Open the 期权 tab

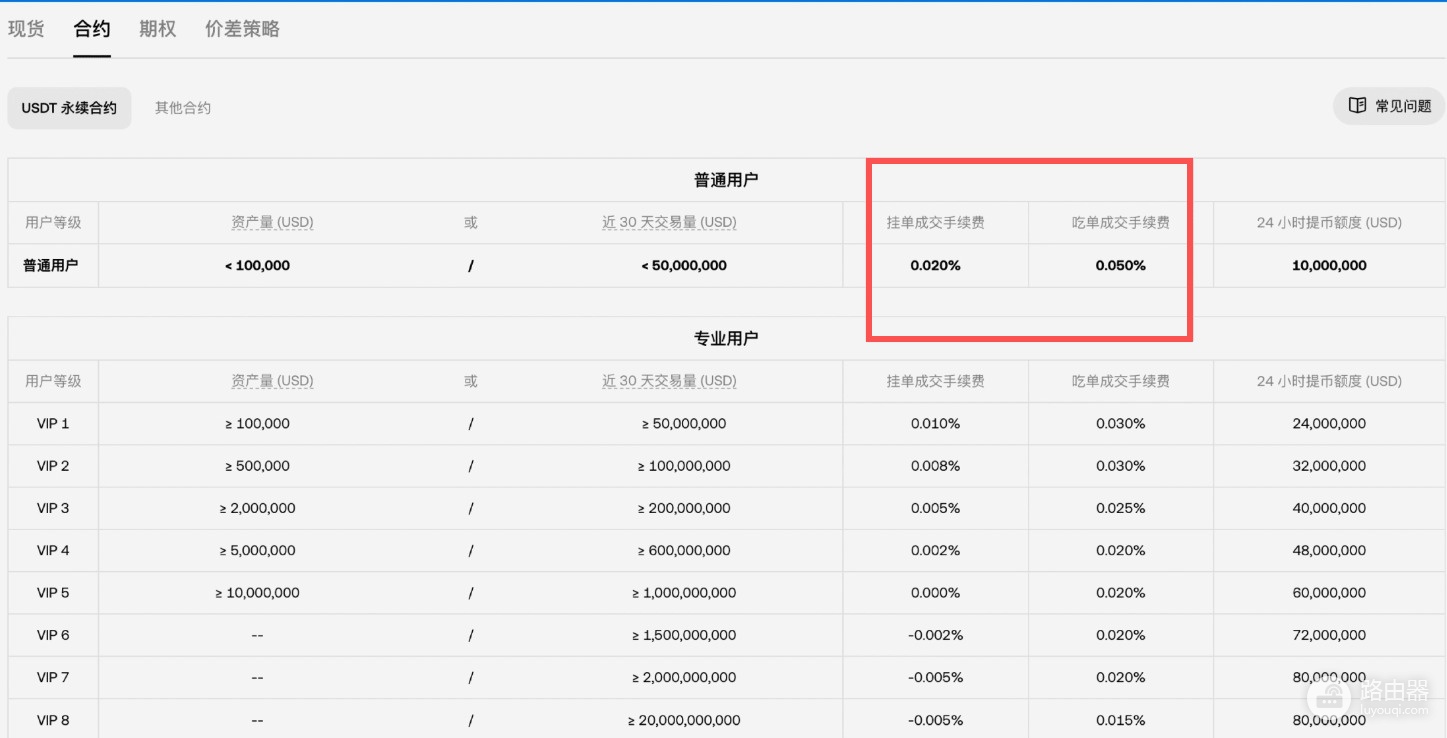[x=158, y=29]
